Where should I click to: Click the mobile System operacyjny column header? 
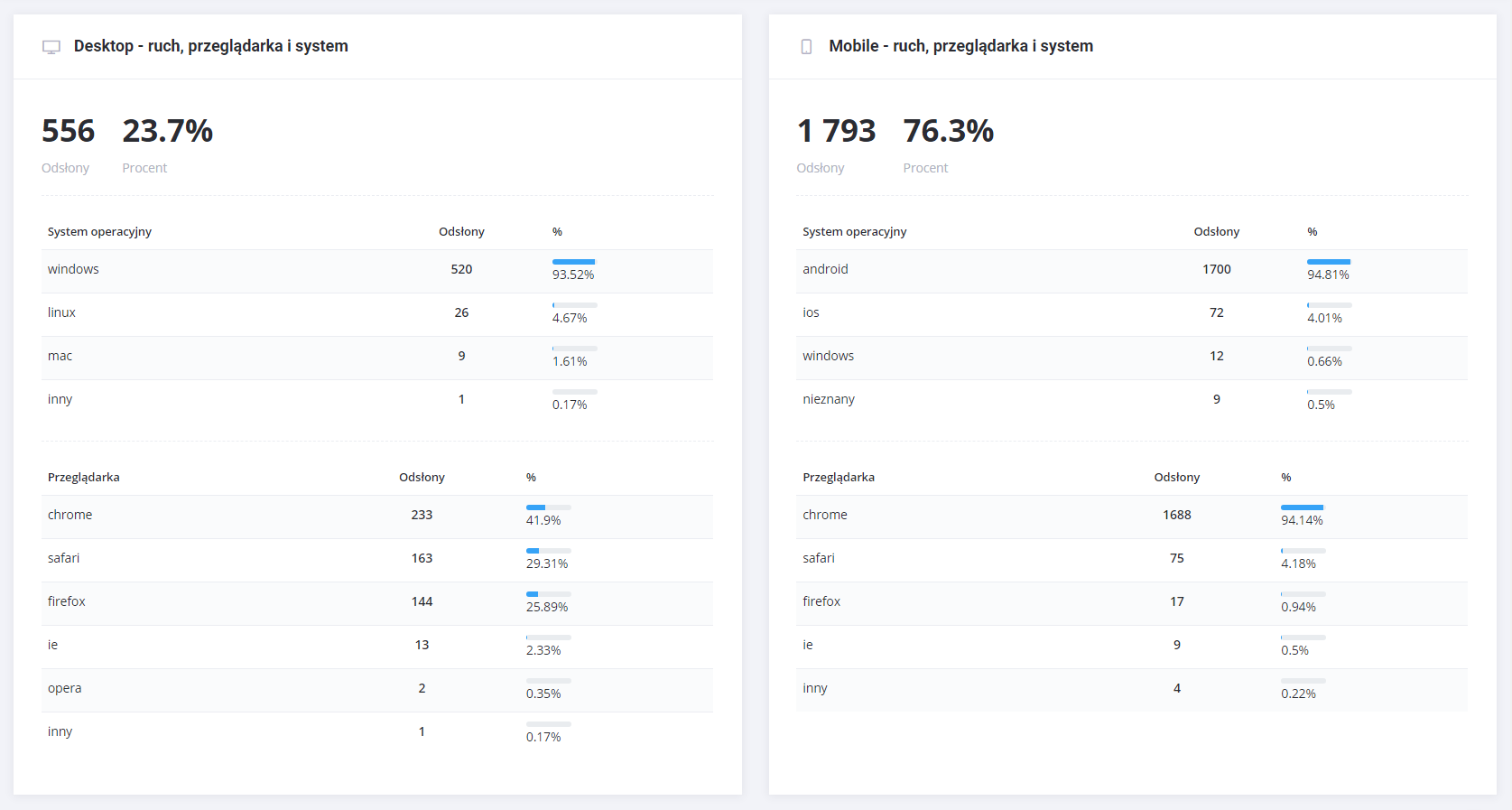click(855, 232)
